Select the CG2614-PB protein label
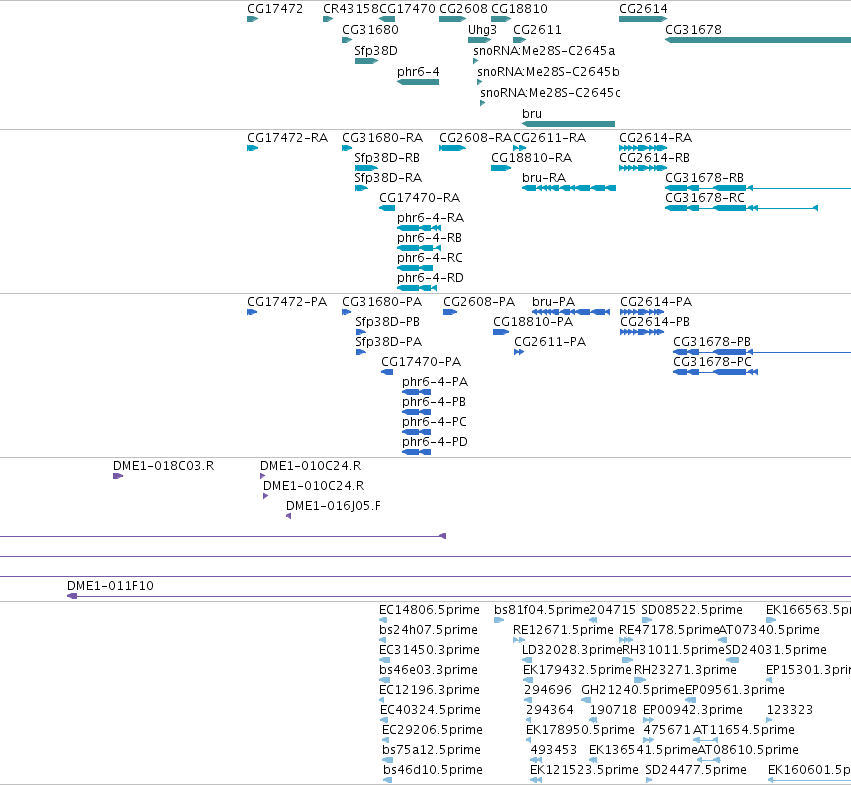 pyautogui.click(x=655, y=322)
